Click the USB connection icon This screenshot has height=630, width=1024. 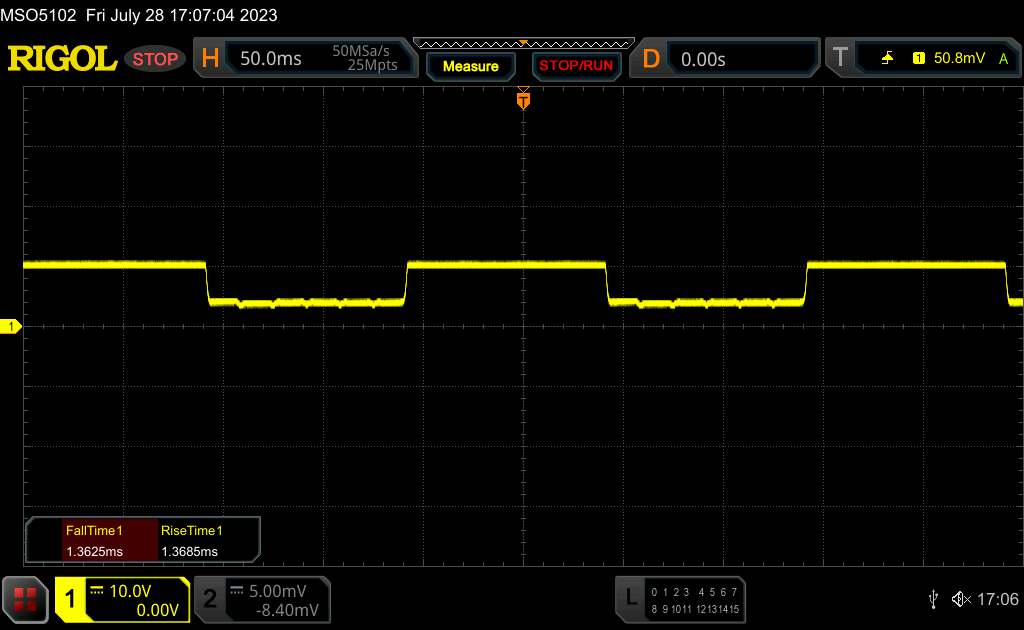(933, 598)
